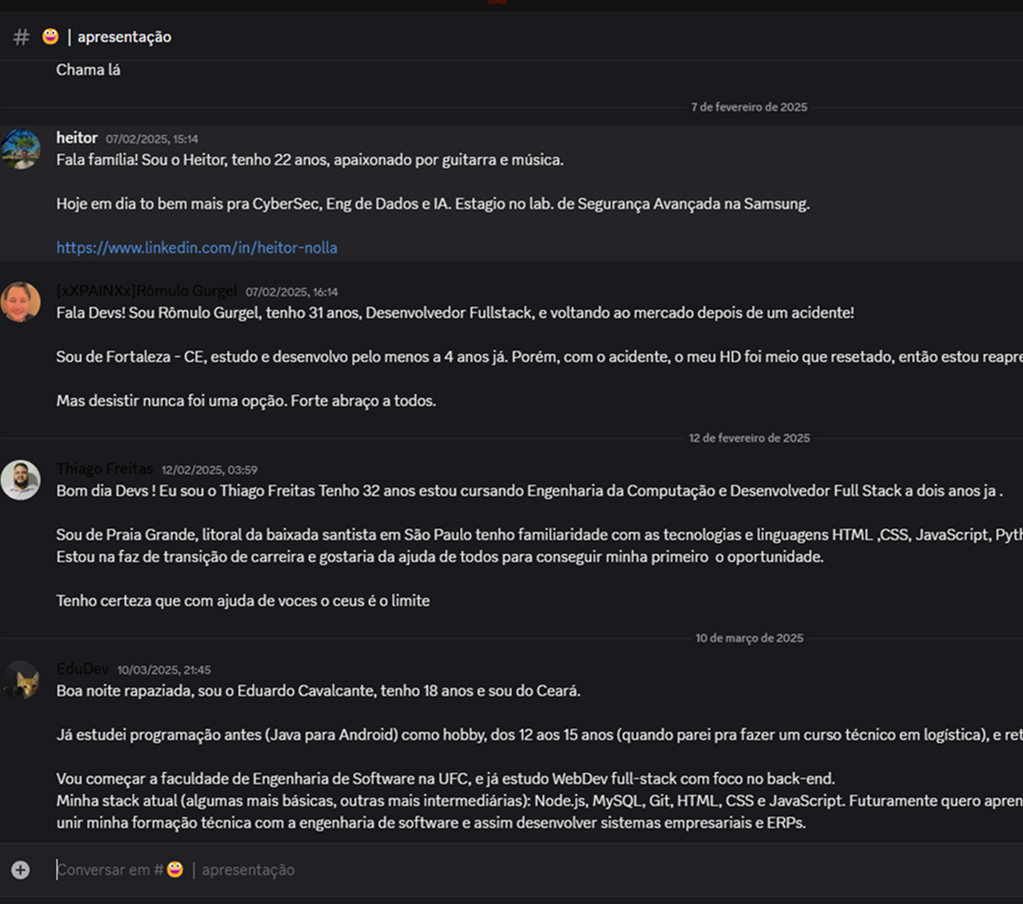Click the Thiago Freitas username
This screenshot has width=1023, height=904.
pos(105,469)
